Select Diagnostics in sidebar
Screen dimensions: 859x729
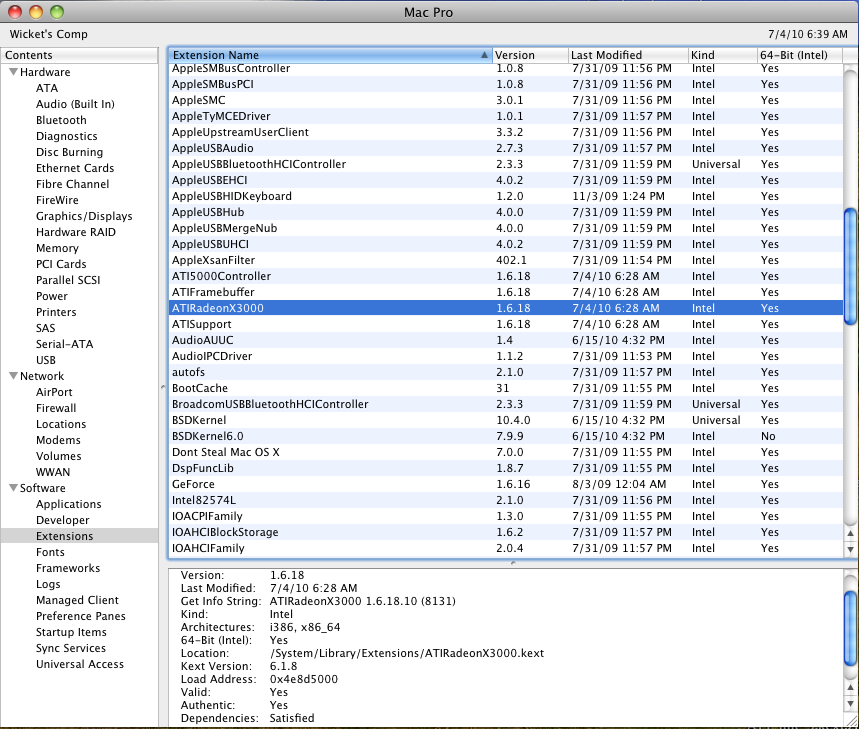(x=67, y=136)
